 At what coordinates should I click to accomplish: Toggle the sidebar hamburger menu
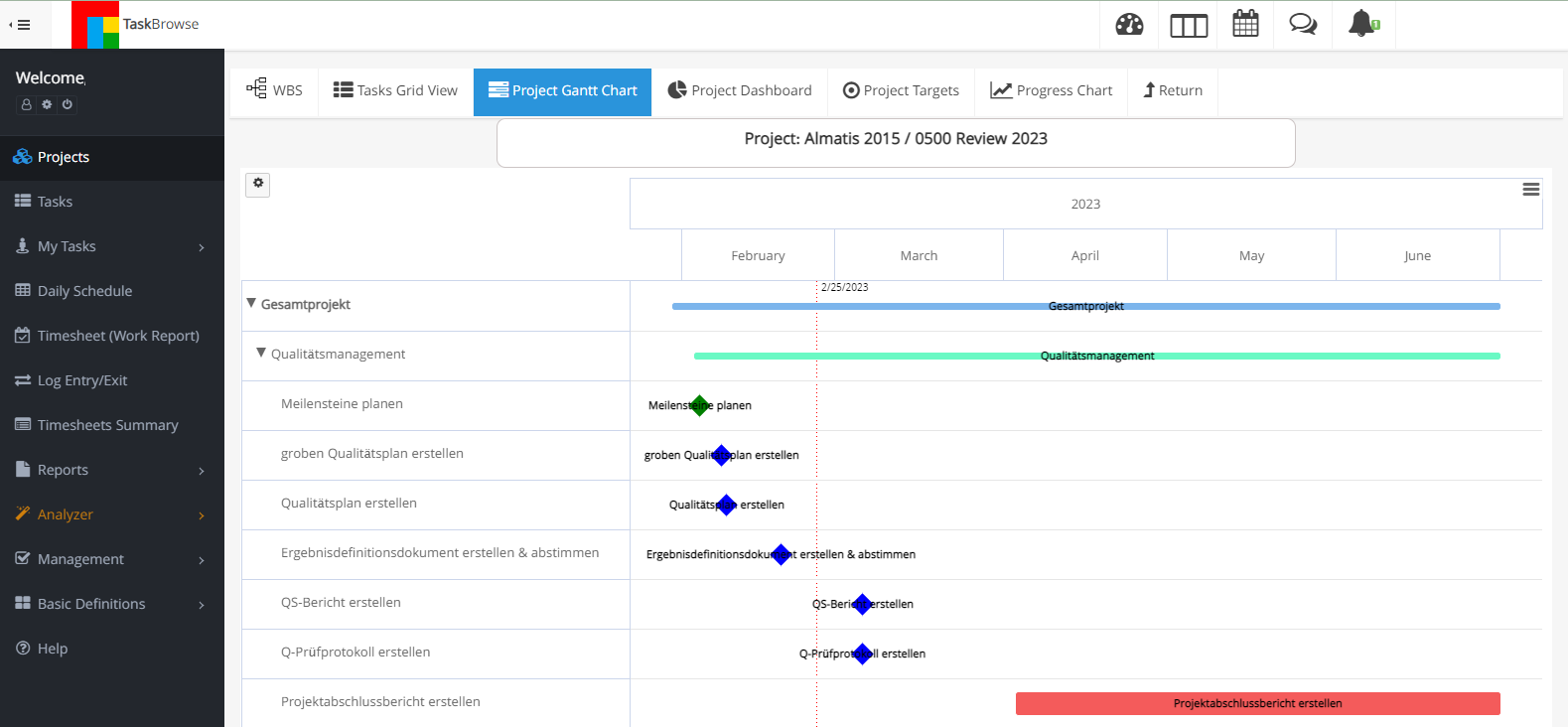pyautogui.click(x=20, y=25)
